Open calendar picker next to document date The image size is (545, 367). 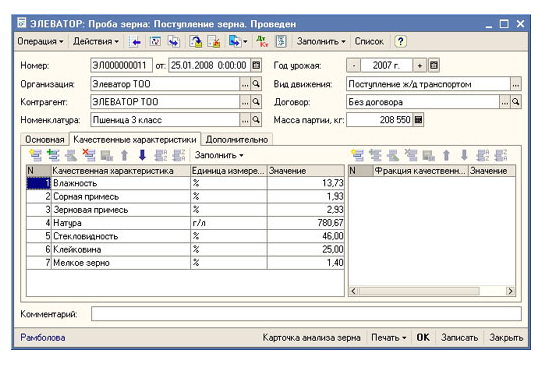[256, 65]
